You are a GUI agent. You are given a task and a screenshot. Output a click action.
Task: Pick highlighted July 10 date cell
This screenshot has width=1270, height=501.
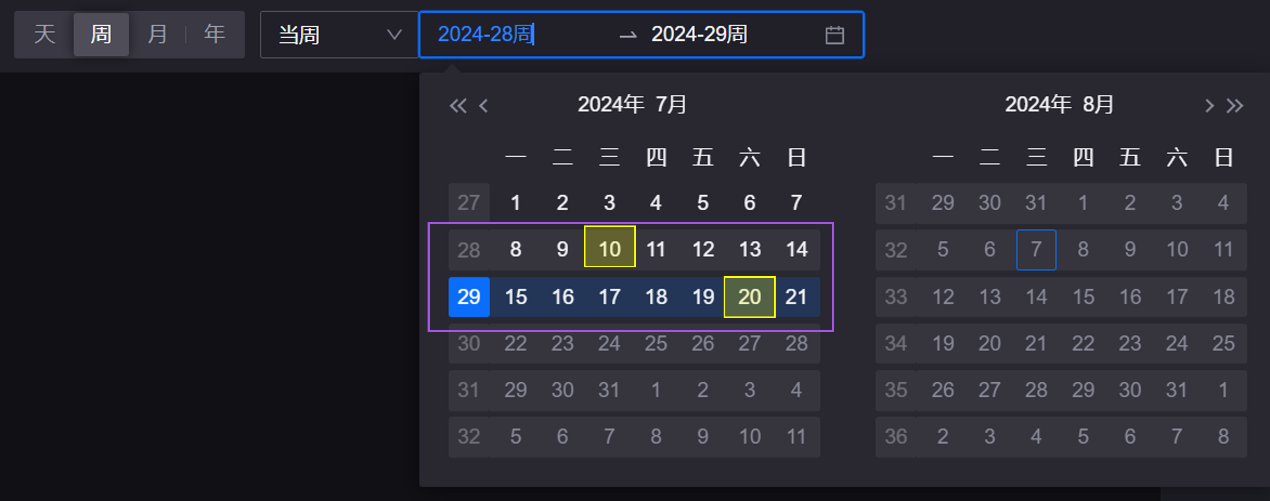(x=609, y=250)
